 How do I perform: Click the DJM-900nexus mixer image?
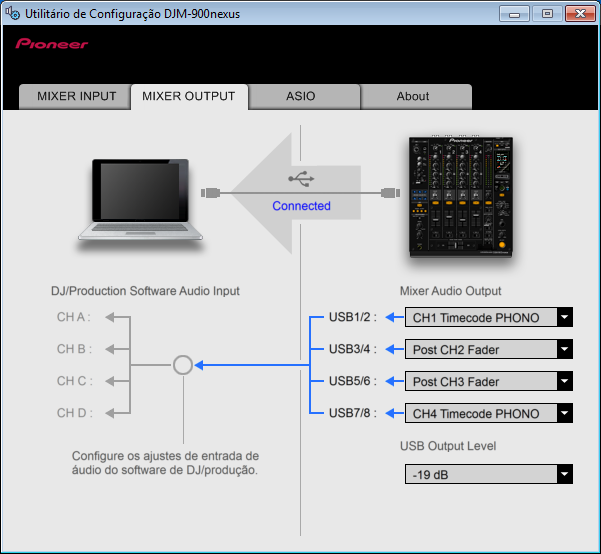coord(461,197)
